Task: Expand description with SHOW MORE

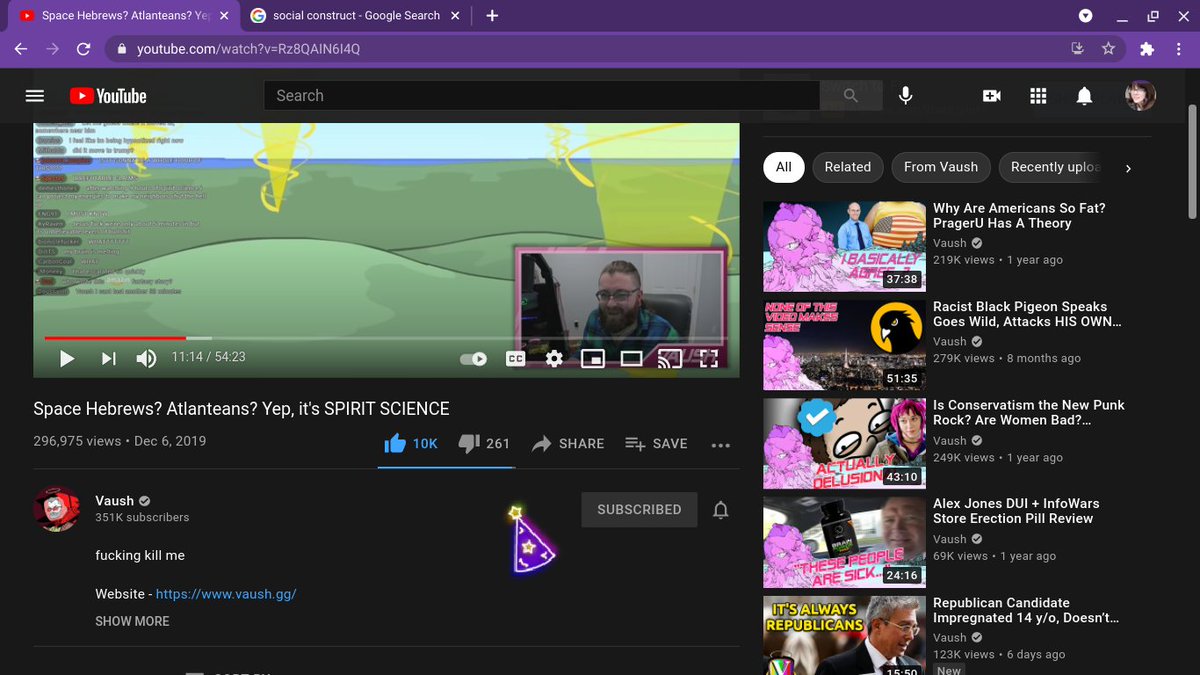Action: (x=132, y=621)
